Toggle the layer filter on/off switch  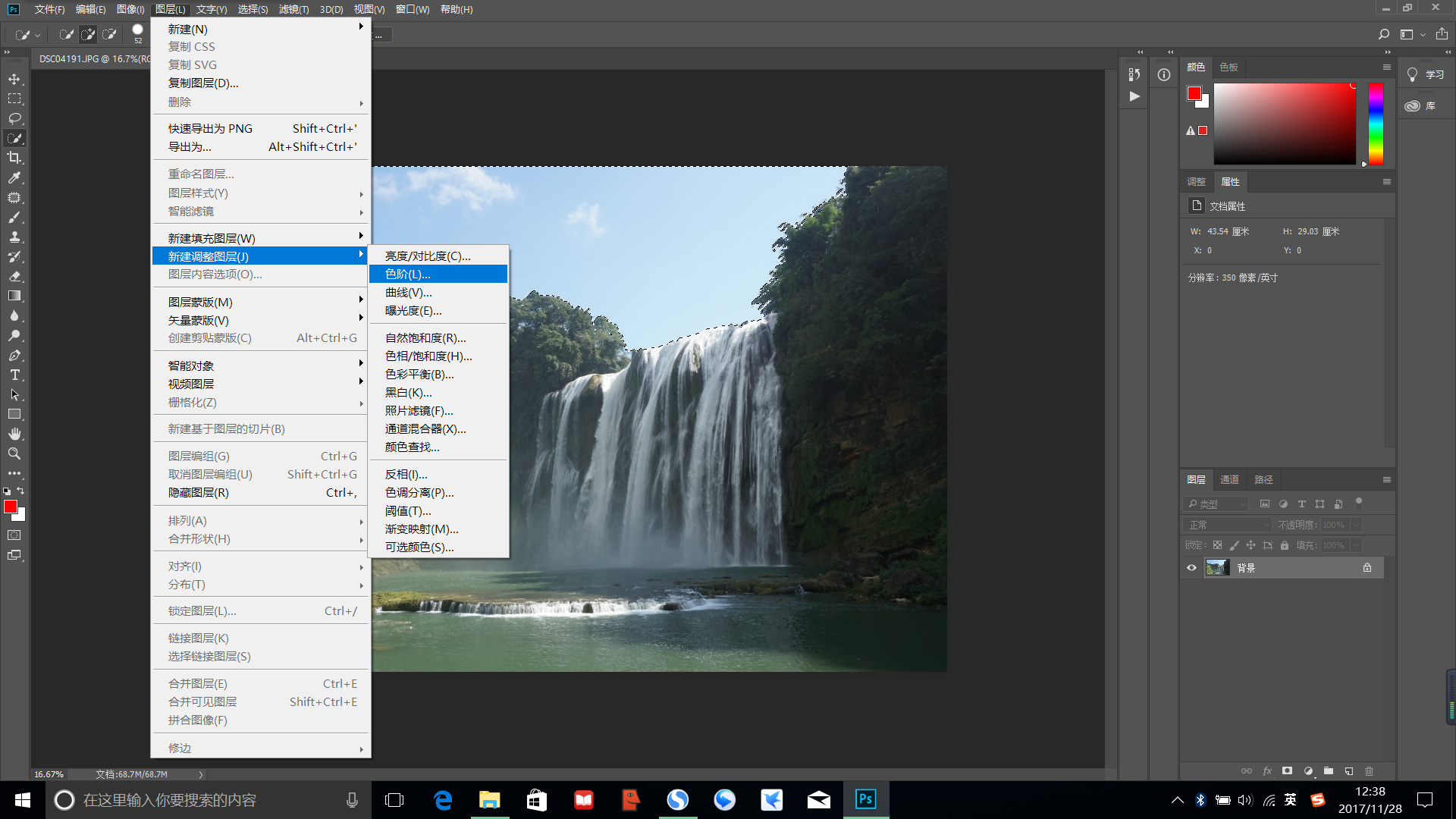(x=1359, y=502)
